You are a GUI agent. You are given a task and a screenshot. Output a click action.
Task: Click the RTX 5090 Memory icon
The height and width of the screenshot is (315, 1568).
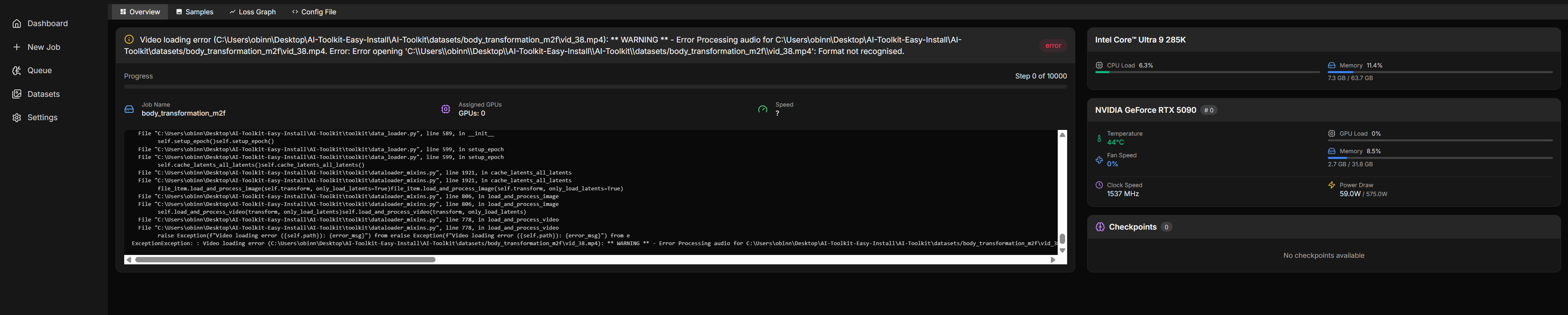(1332, 151)
